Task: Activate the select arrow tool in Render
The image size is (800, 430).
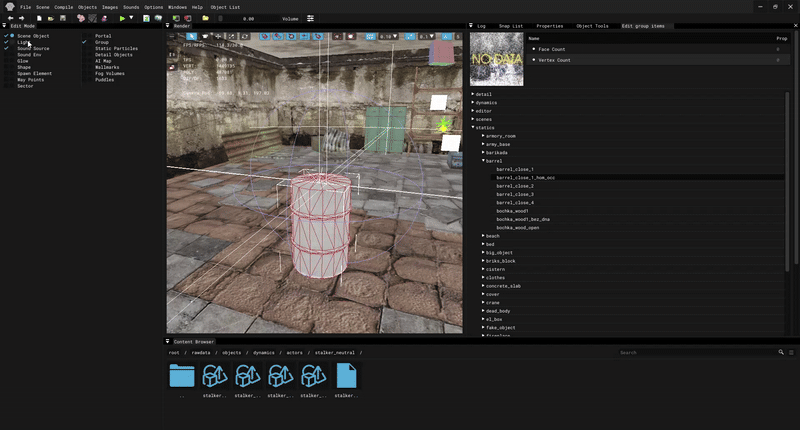Action: (x=192, y=36)
